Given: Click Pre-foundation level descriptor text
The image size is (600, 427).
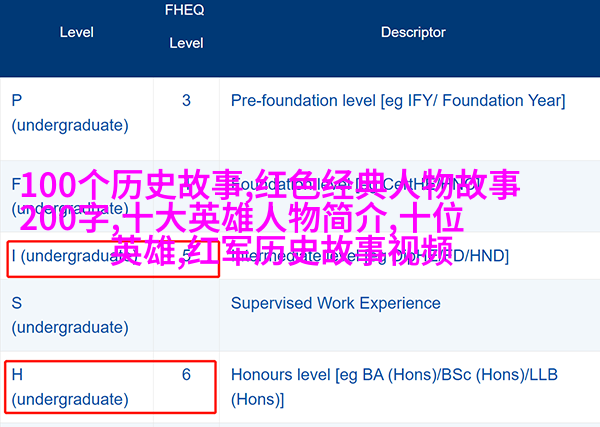Looking at the screenshot, I should tap(398, 101).
